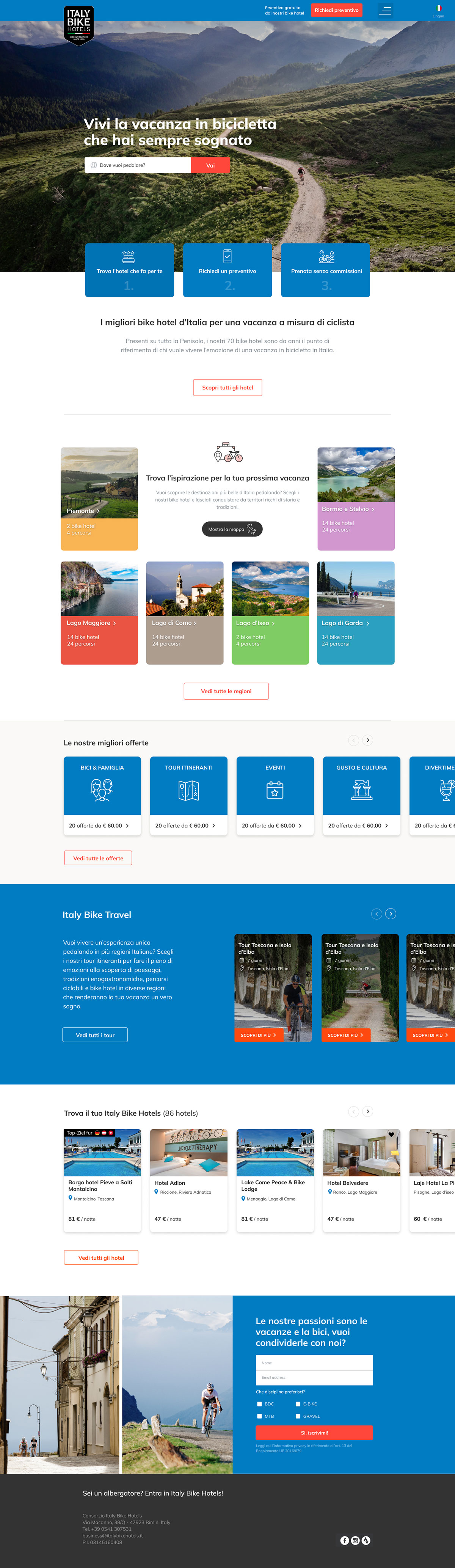Click the Italy Bike Hotels logo
The height and width of the screenshot is (1568, 455).
pos(78,25)
